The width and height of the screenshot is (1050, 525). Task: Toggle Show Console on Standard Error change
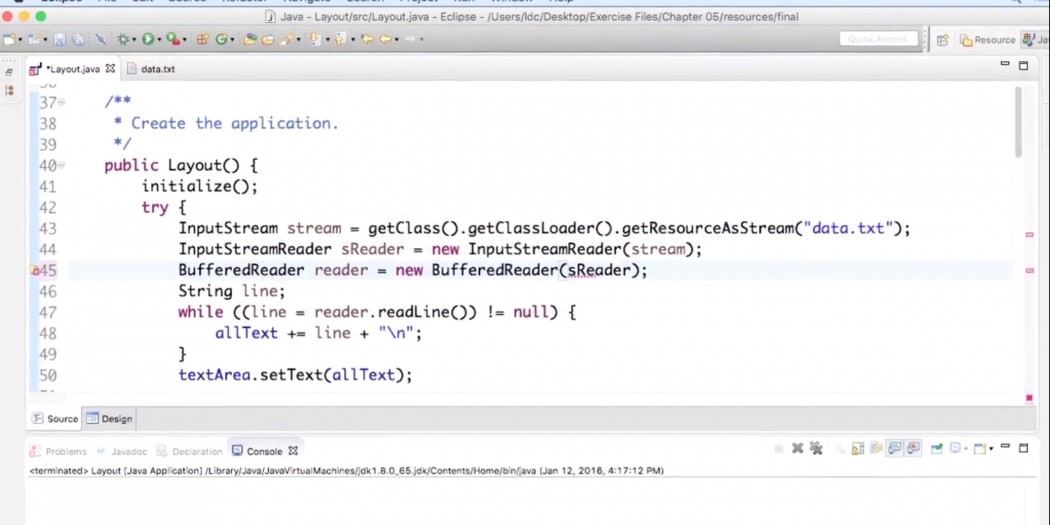913,448
